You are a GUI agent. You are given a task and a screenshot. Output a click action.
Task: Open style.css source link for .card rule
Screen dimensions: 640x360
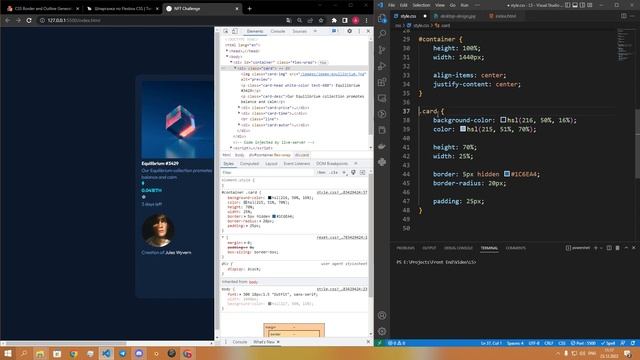(x=342, y=192)
